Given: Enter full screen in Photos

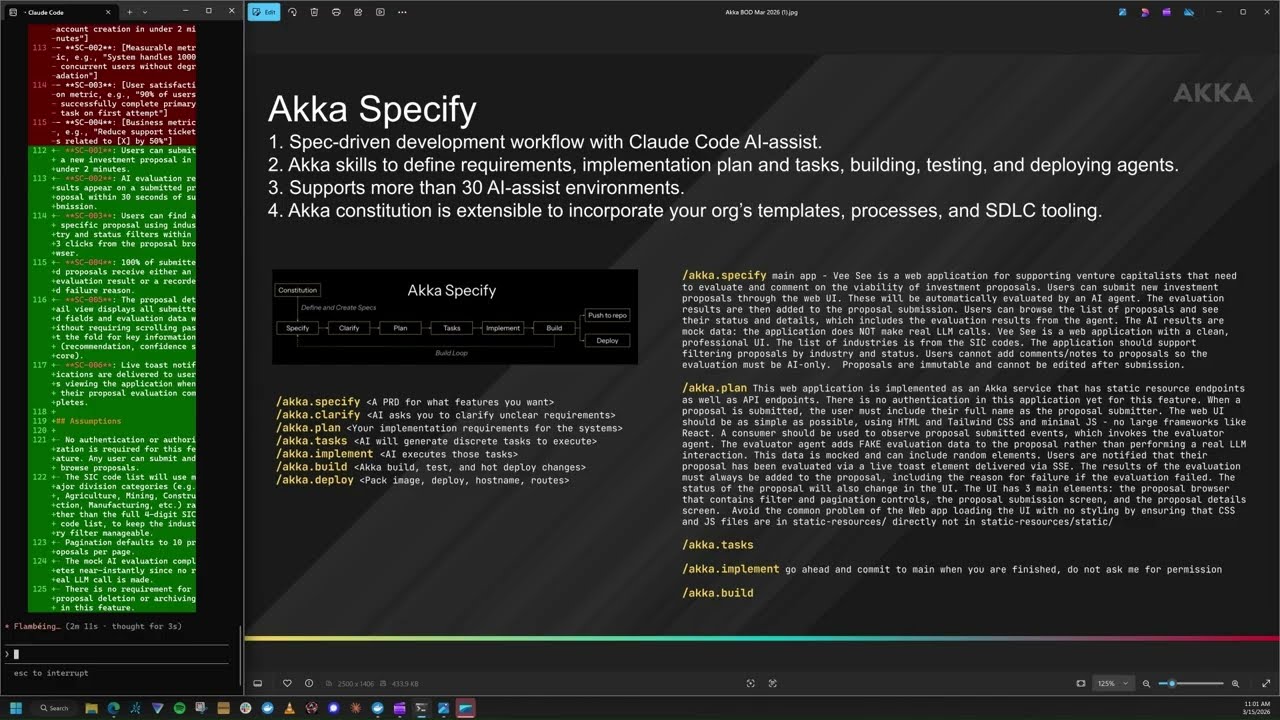Looking at the screenshot, I should coord(1265,683).
